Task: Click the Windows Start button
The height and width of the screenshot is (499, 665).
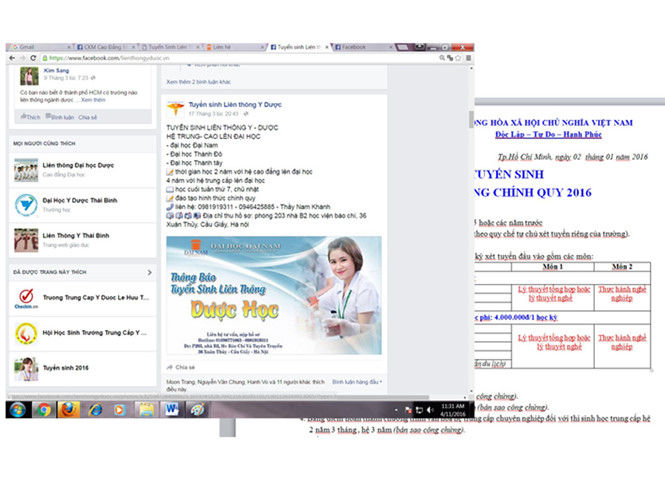Action: click(16, 409)
